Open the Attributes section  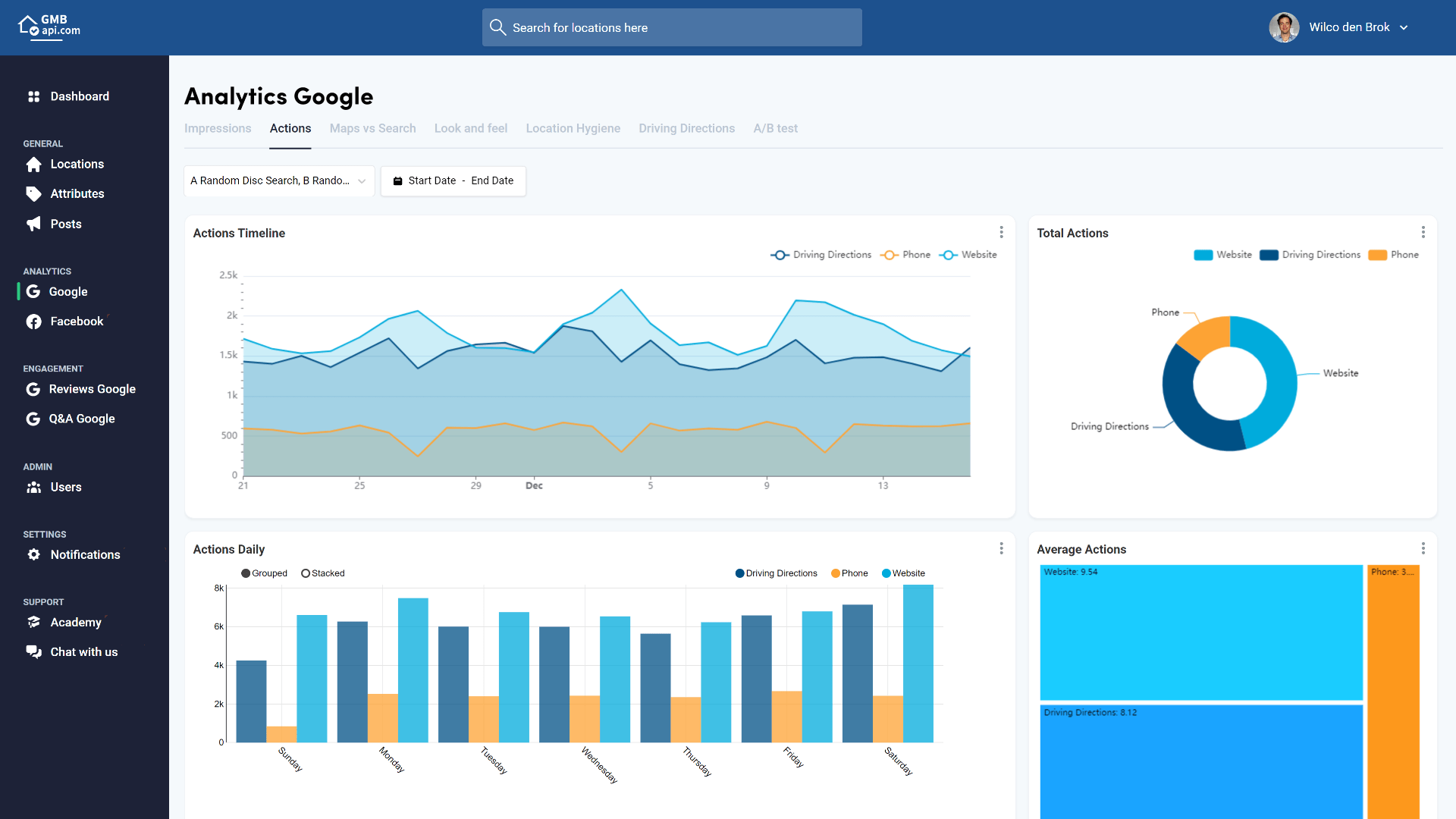click(77, 193)
